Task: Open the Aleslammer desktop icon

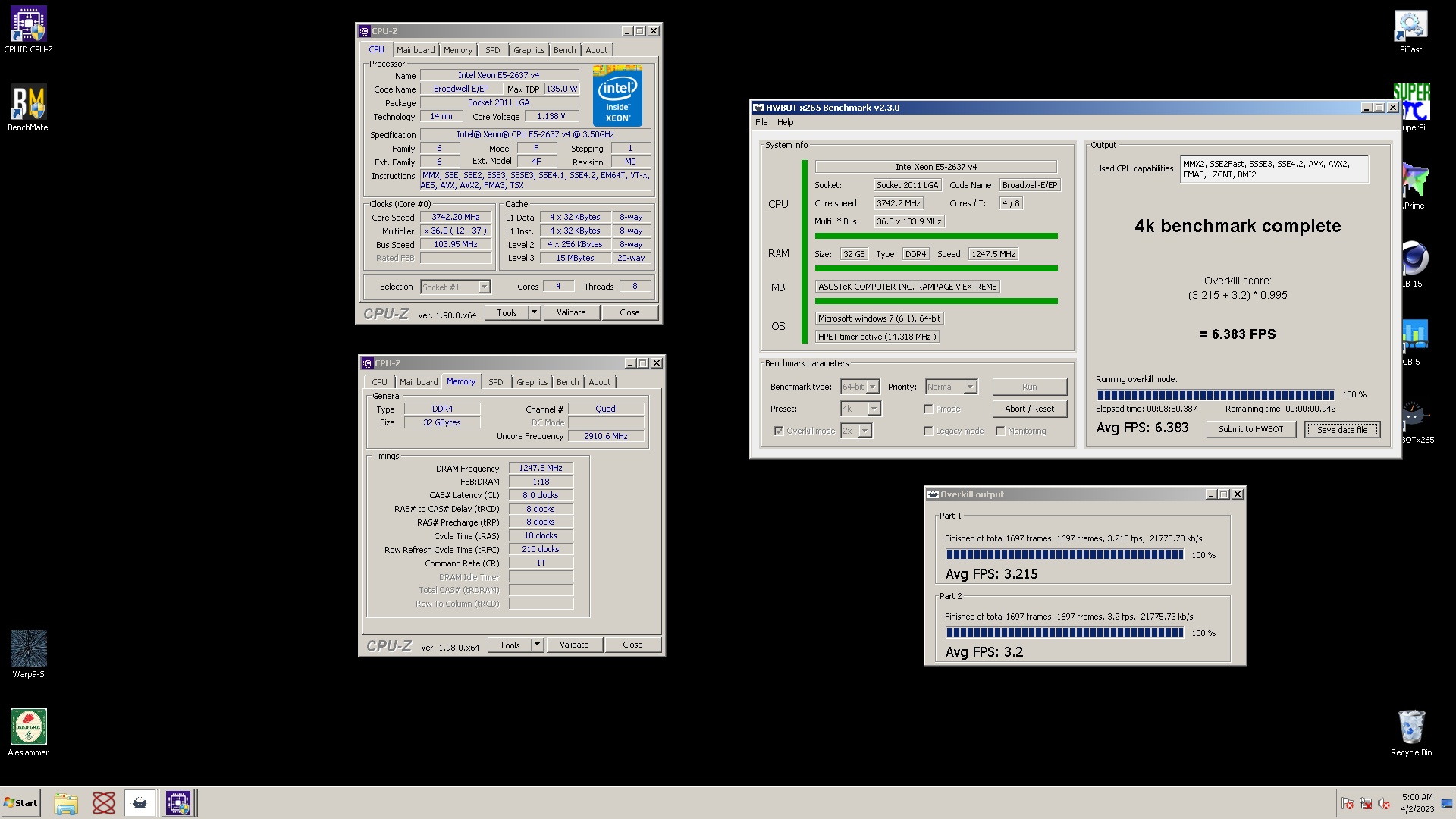Action: pos(28,733)
